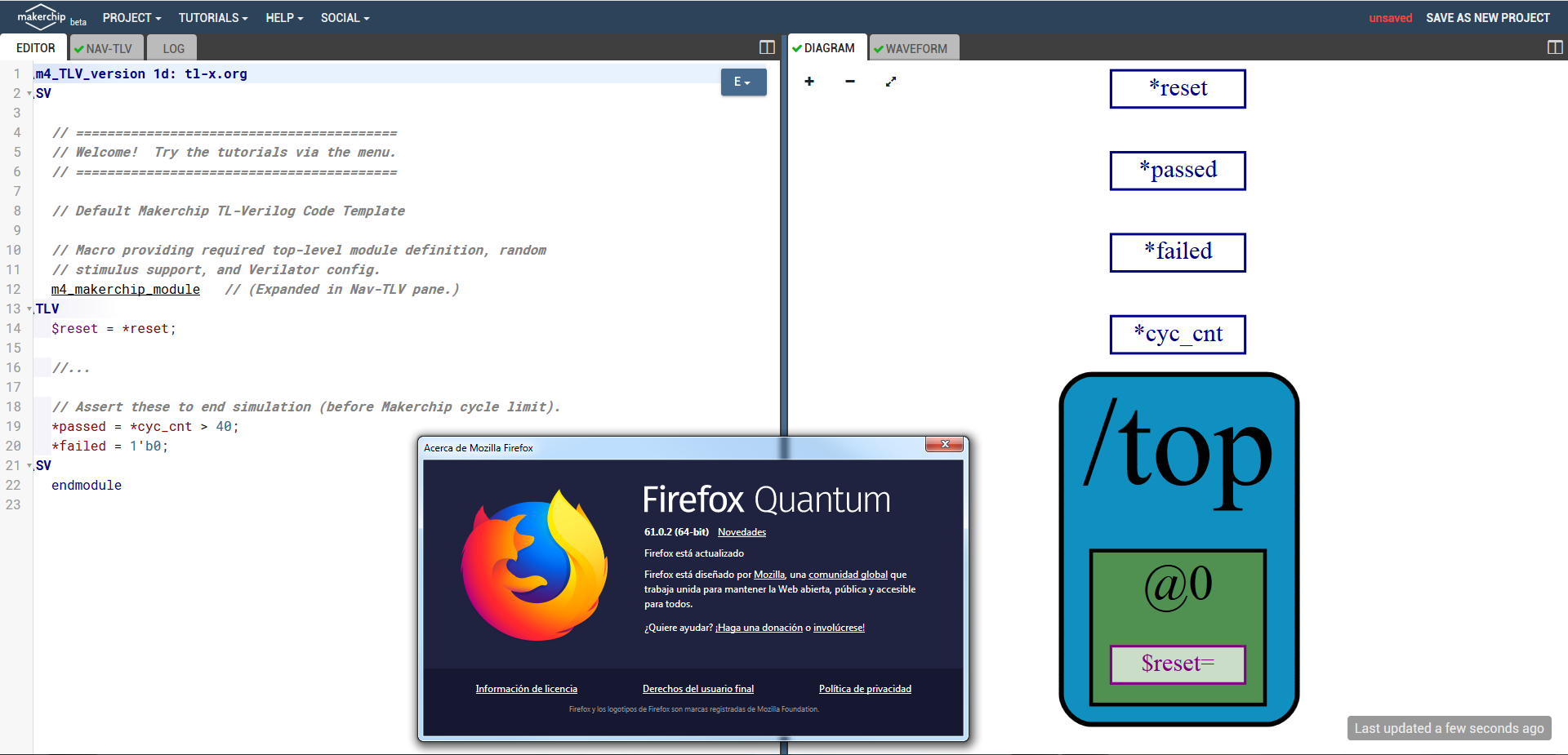Screen dimensions: 1568x755
Task: Toggle the diagram pane split-layout icon
Action: [1554, 47]
